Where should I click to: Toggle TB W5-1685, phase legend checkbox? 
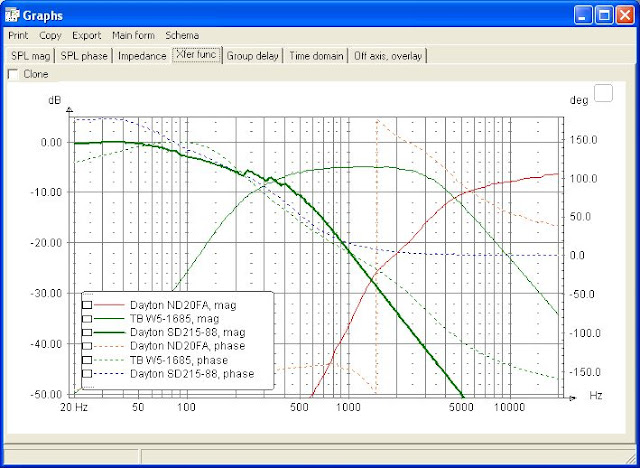(87, 360)
